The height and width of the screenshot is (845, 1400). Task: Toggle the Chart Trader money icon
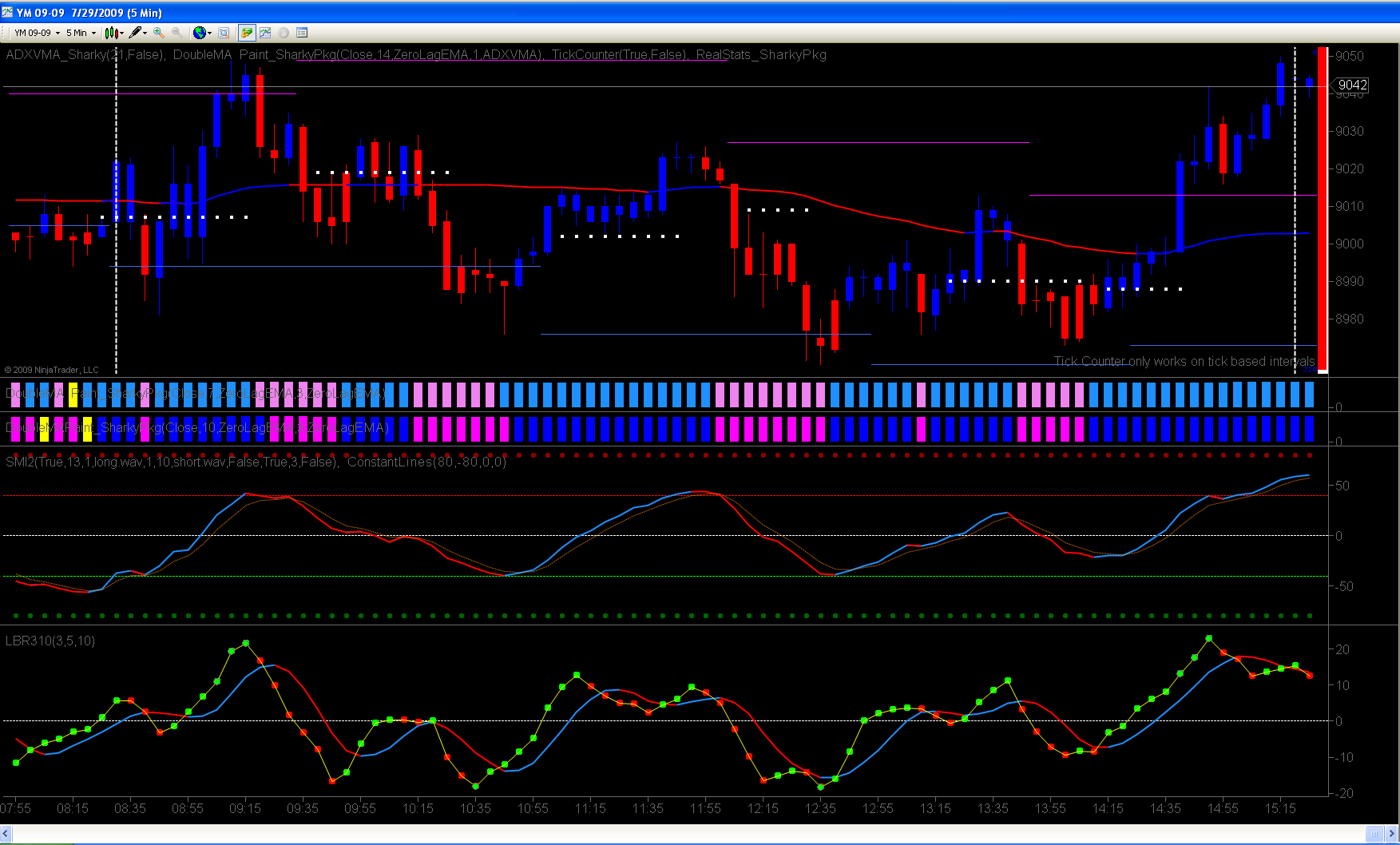(x=247, y=33)
